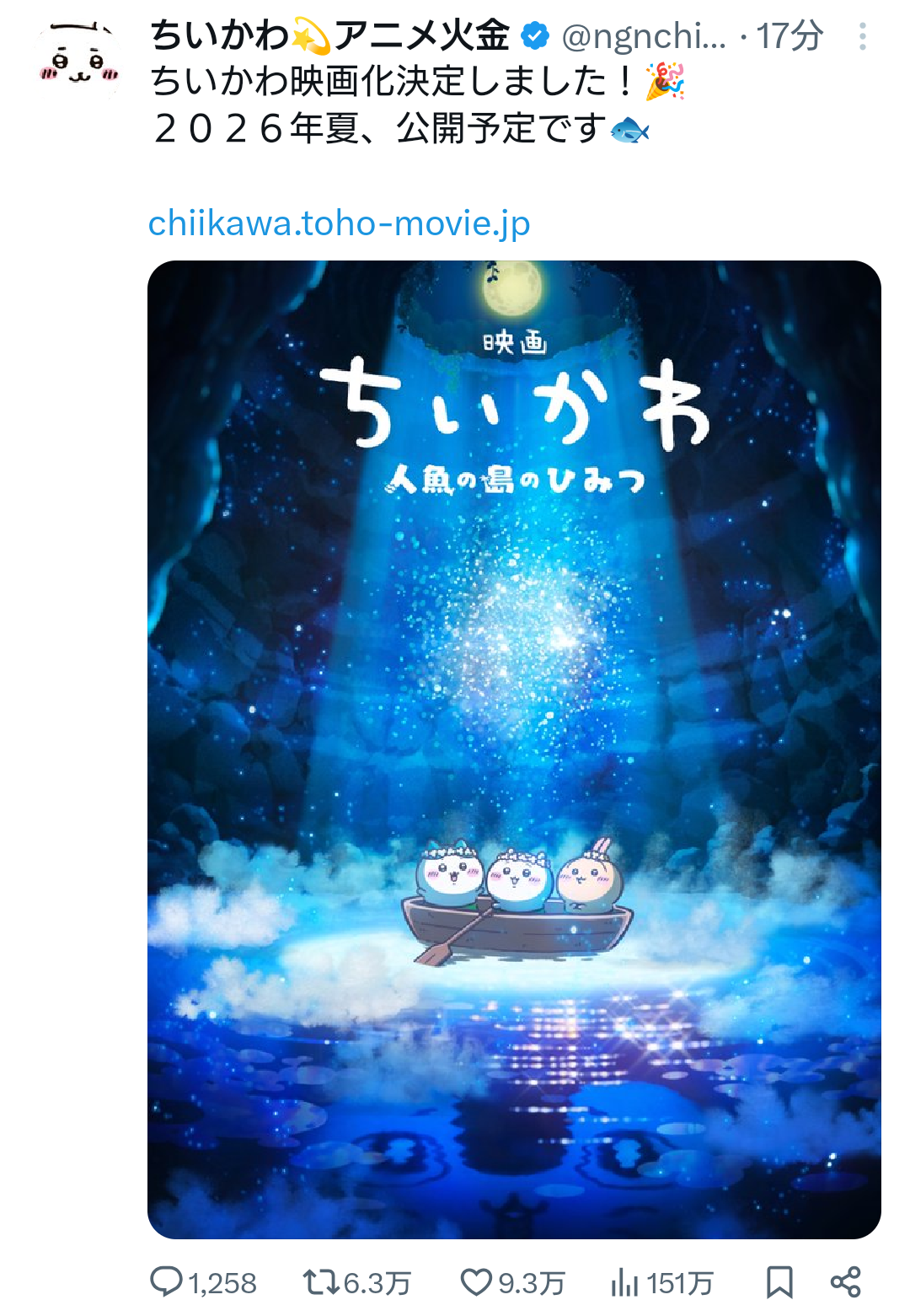Click the blue verified badge
Screen dimensions: 910x1316
click(x=535, y=36)
